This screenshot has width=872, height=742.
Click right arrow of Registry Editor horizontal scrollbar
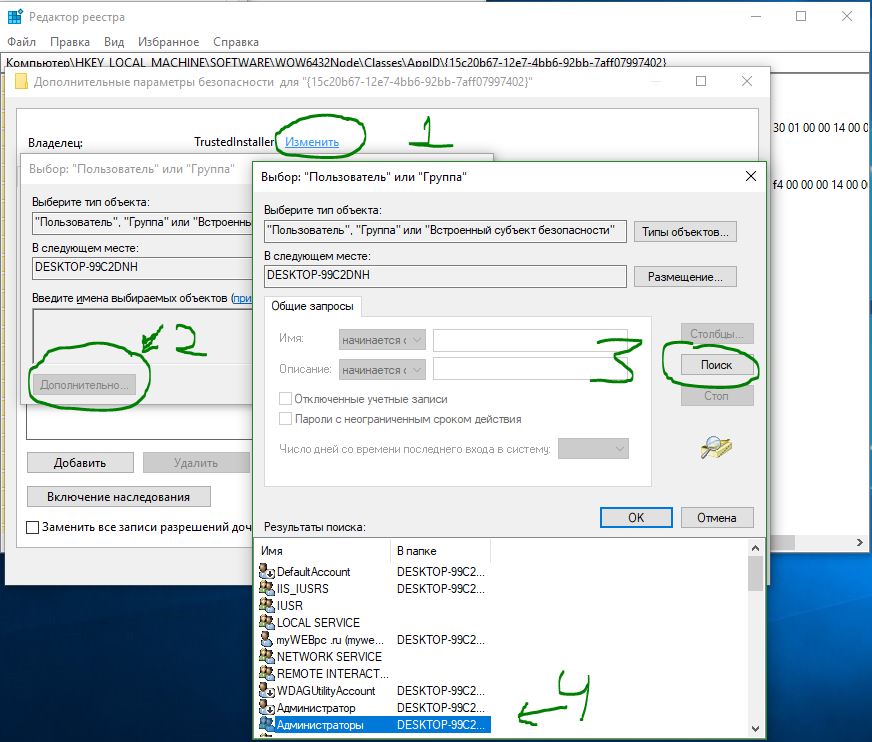[x=860, y=542]
